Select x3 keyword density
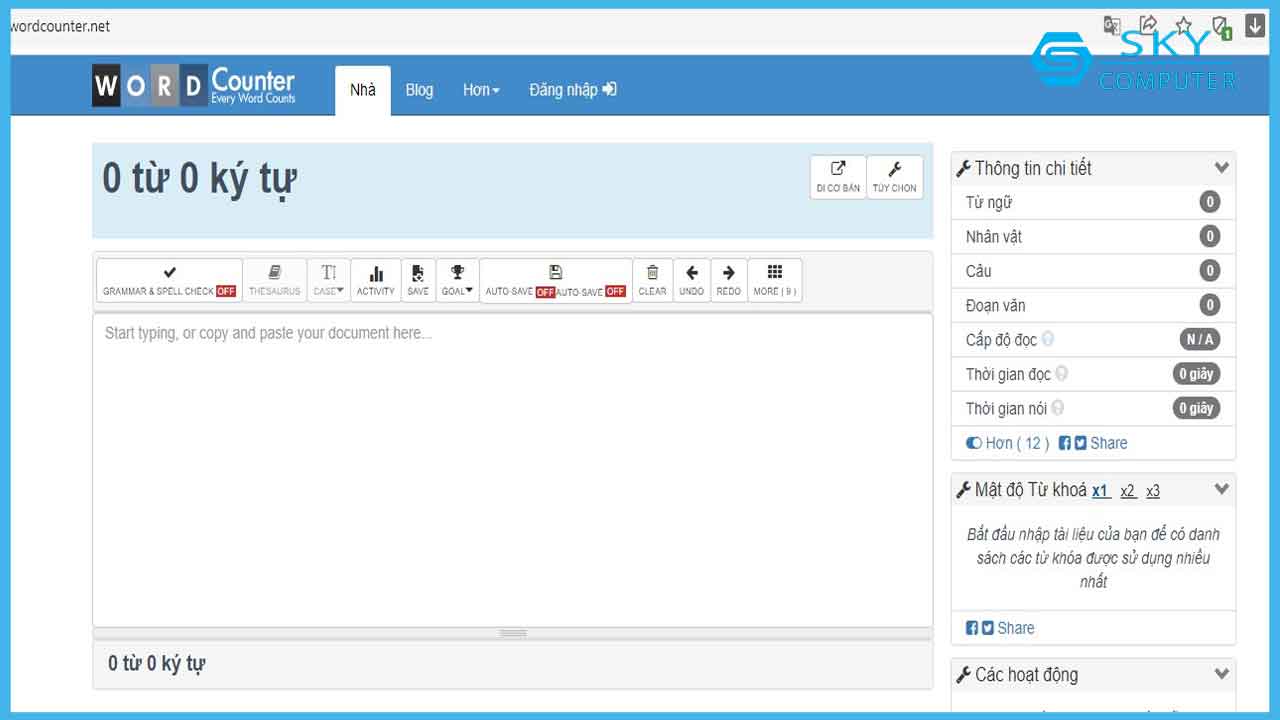Screen dimensions: 1280x720 1153,491
